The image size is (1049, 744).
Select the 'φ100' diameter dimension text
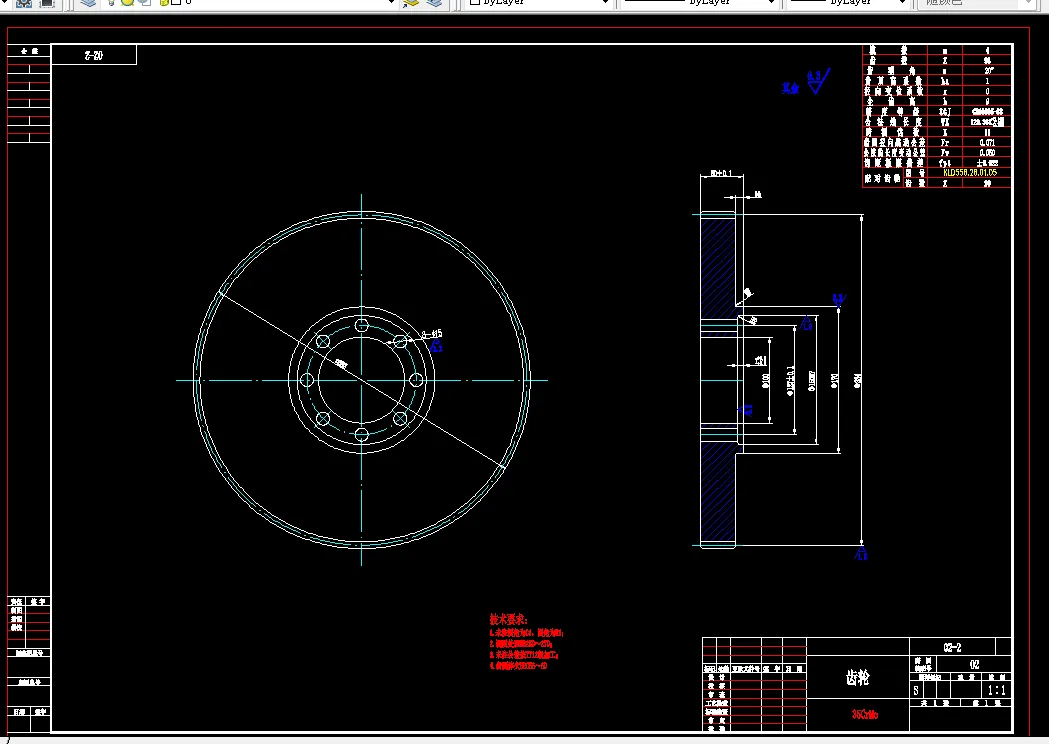[765, 381]
